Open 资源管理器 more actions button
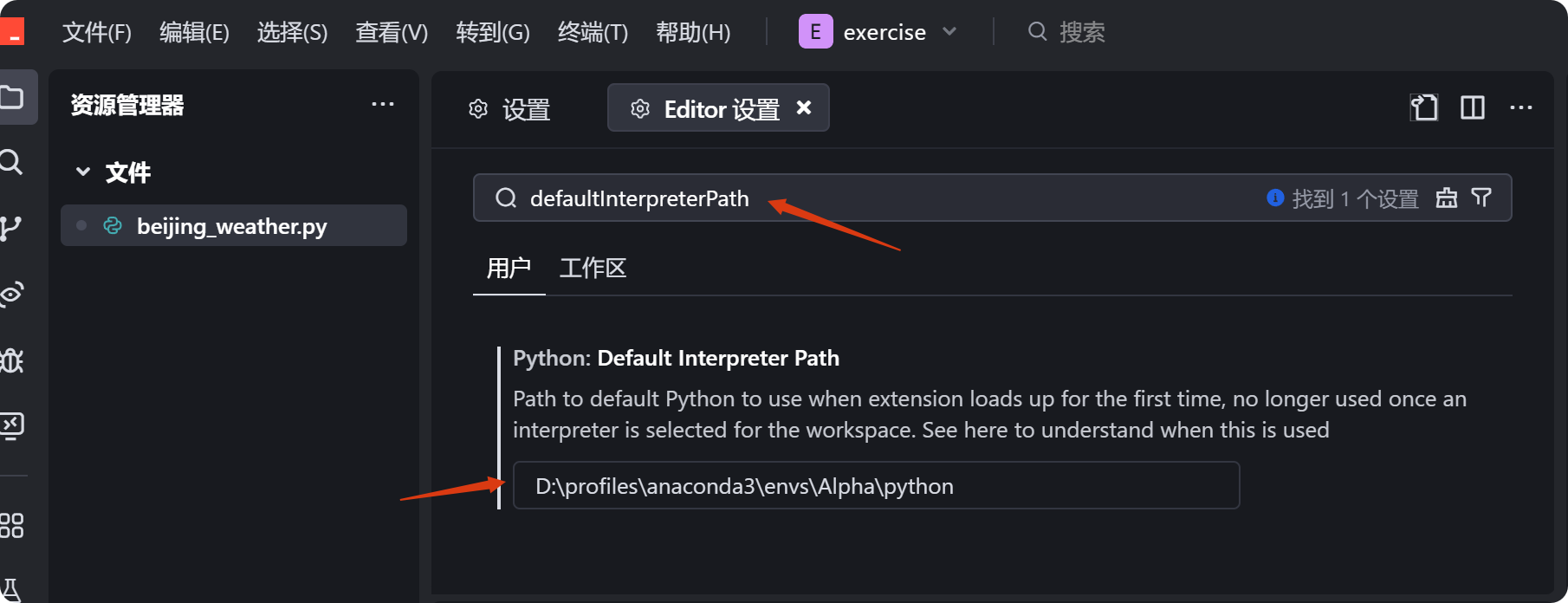 pos(383,103)
